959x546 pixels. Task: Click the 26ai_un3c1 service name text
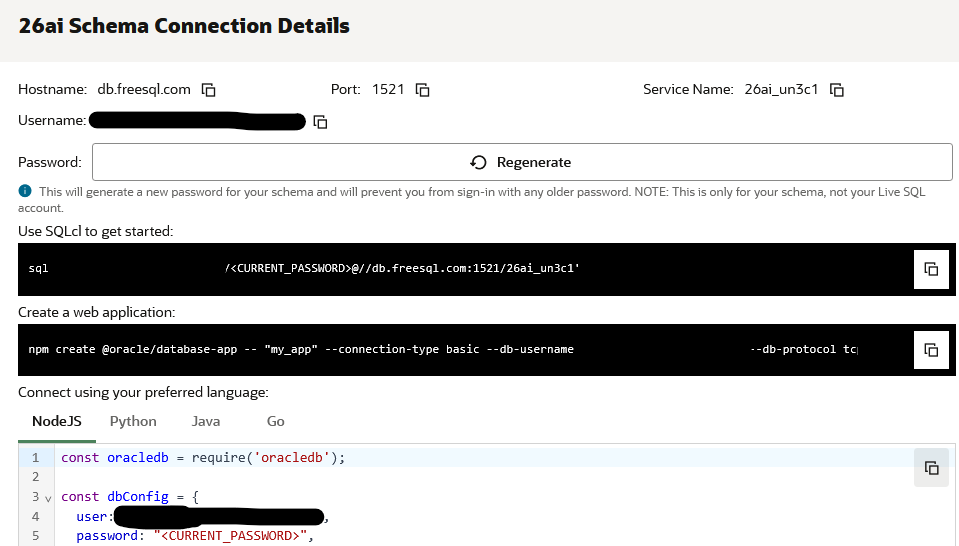(x=781, y=90)
